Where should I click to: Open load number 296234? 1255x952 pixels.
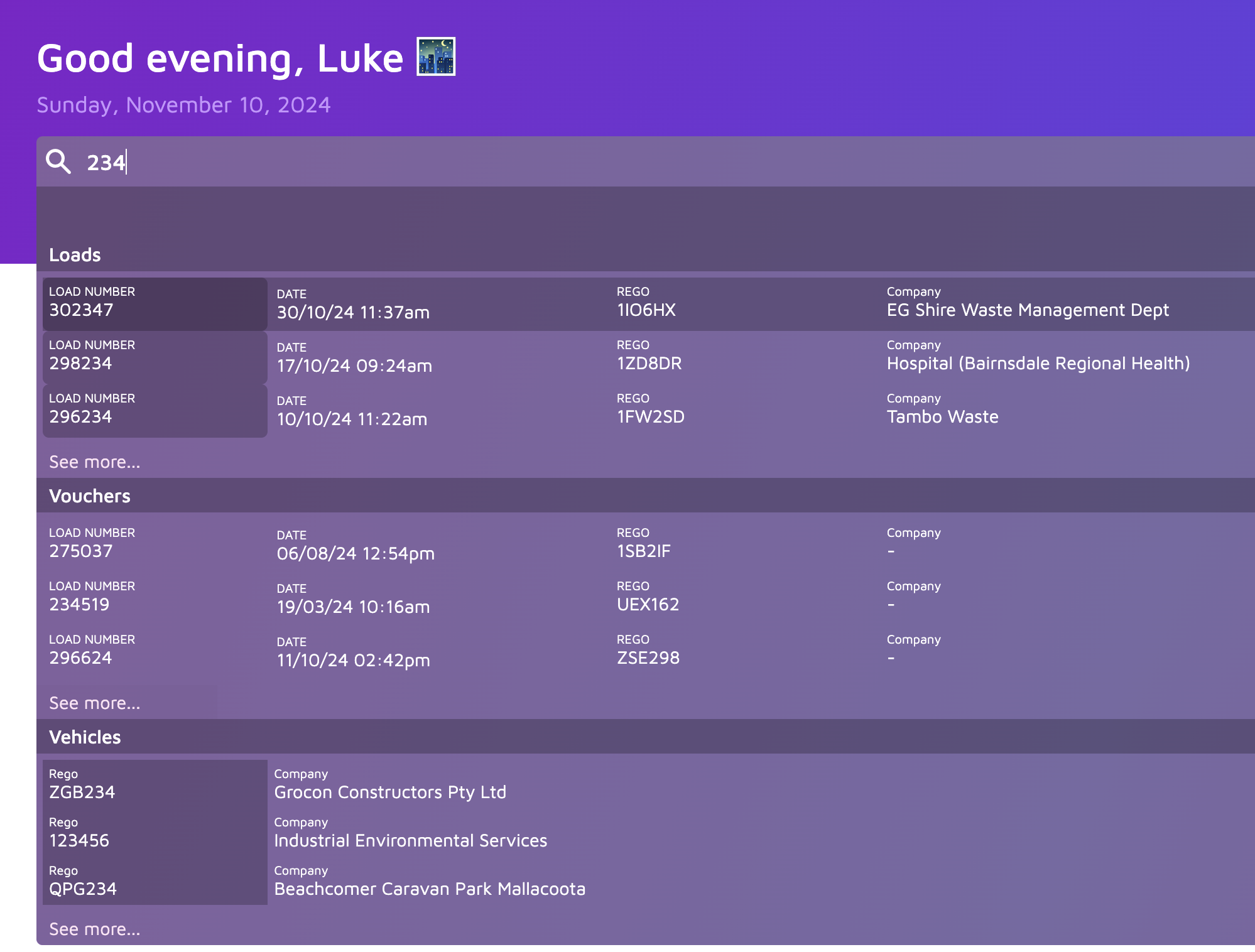click(155, 411)
